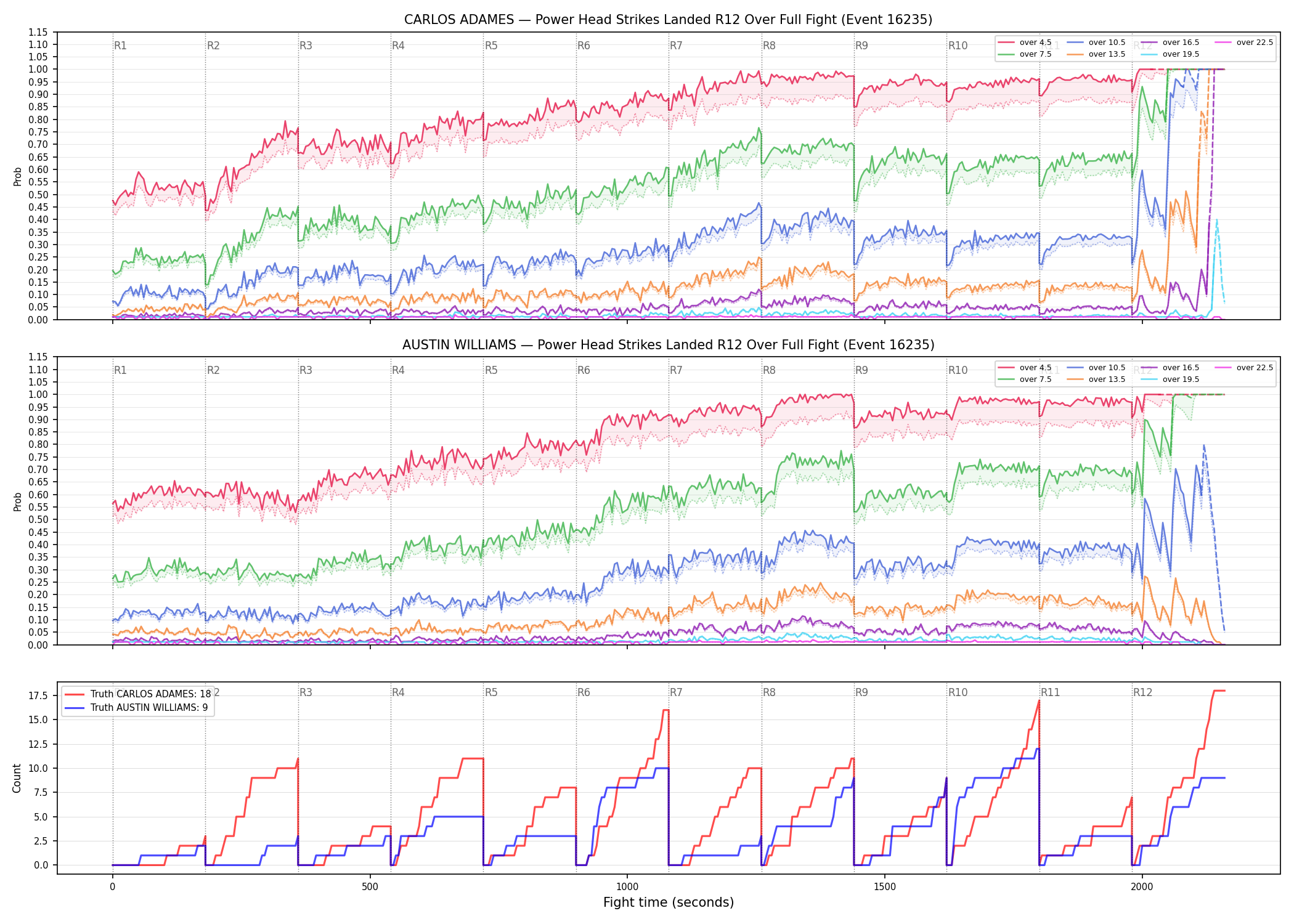This screenshot has height=924, width=1294.
Task: Click R10 round marker in Adames chart
Action: coord(958,46)
